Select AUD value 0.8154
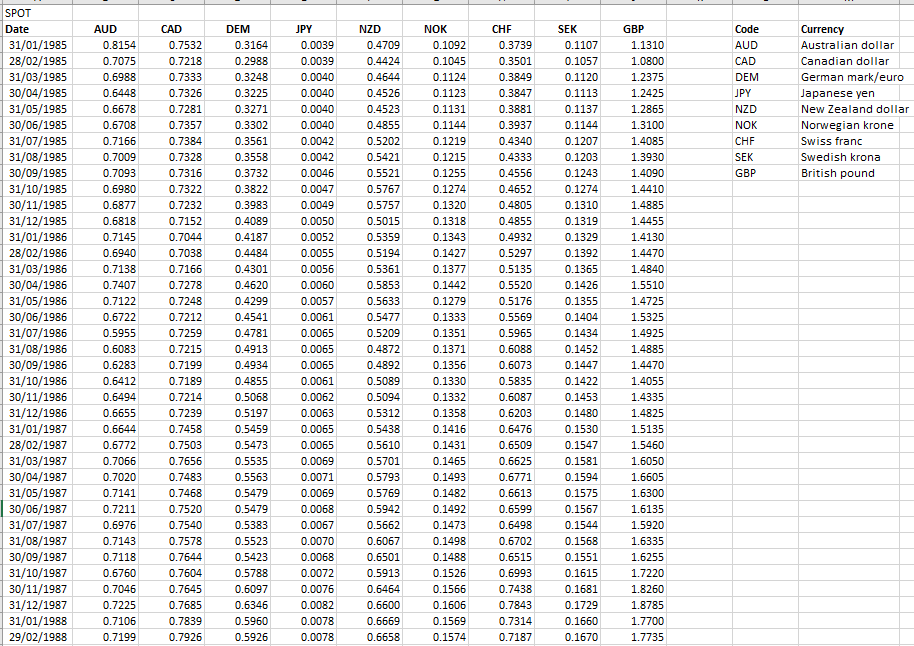 [106, 45]
